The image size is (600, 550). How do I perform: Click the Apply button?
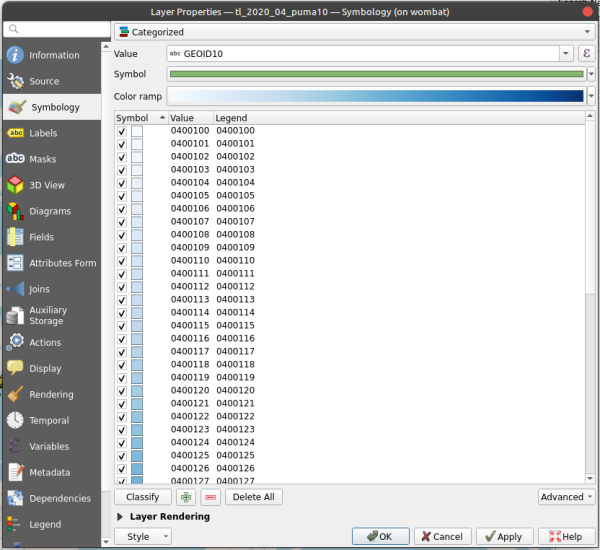click(x=504, y=536)
